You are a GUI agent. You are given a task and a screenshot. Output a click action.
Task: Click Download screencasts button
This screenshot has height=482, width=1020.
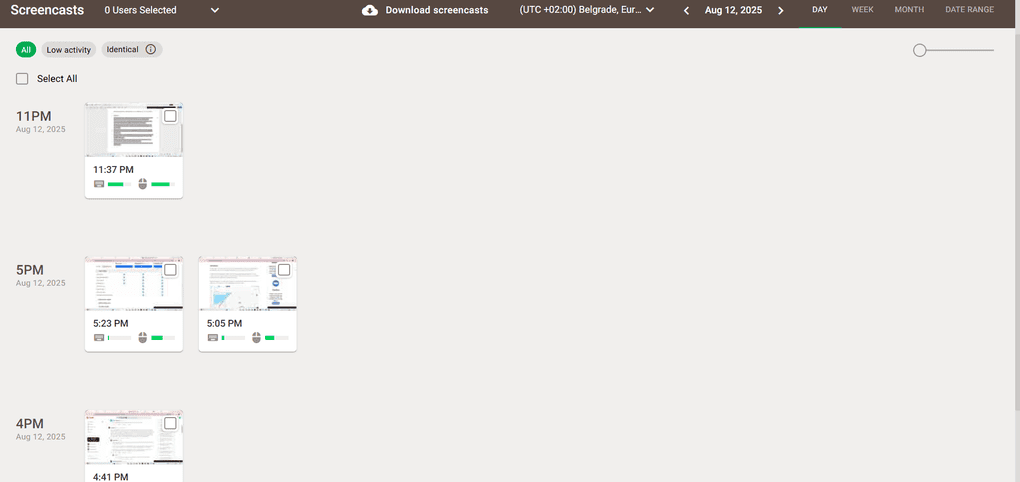coord(437,10)
